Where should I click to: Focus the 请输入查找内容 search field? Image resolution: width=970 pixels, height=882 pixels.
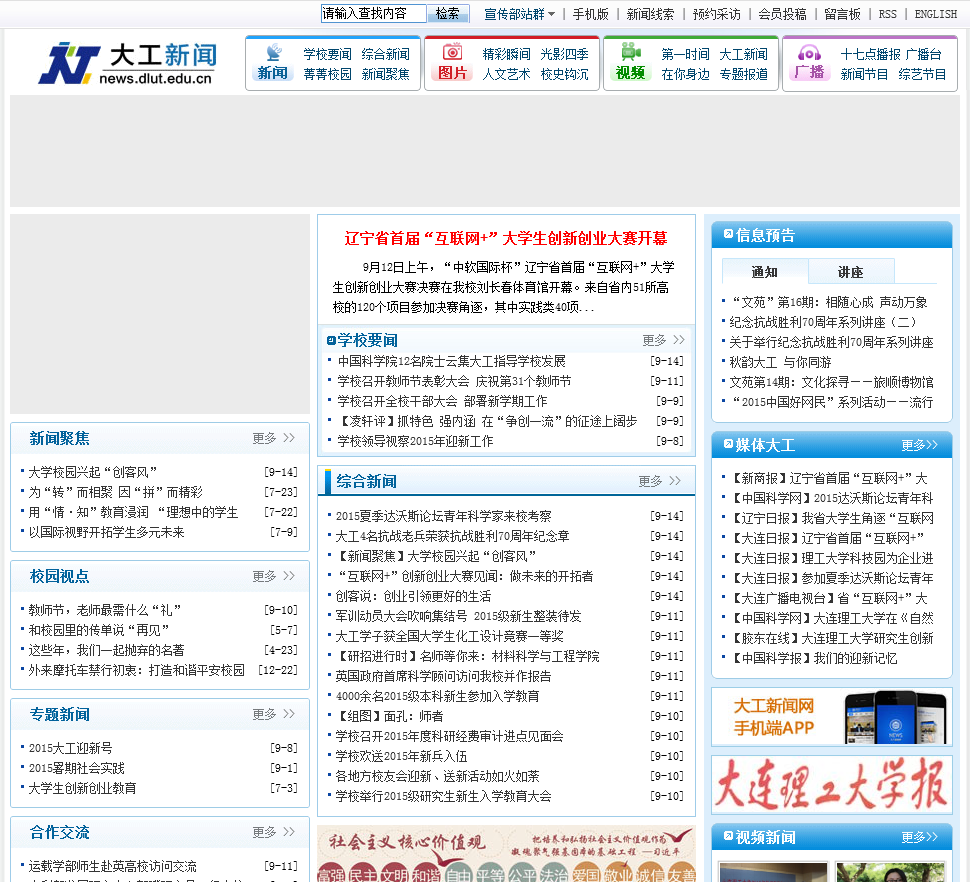click(374, 14)
